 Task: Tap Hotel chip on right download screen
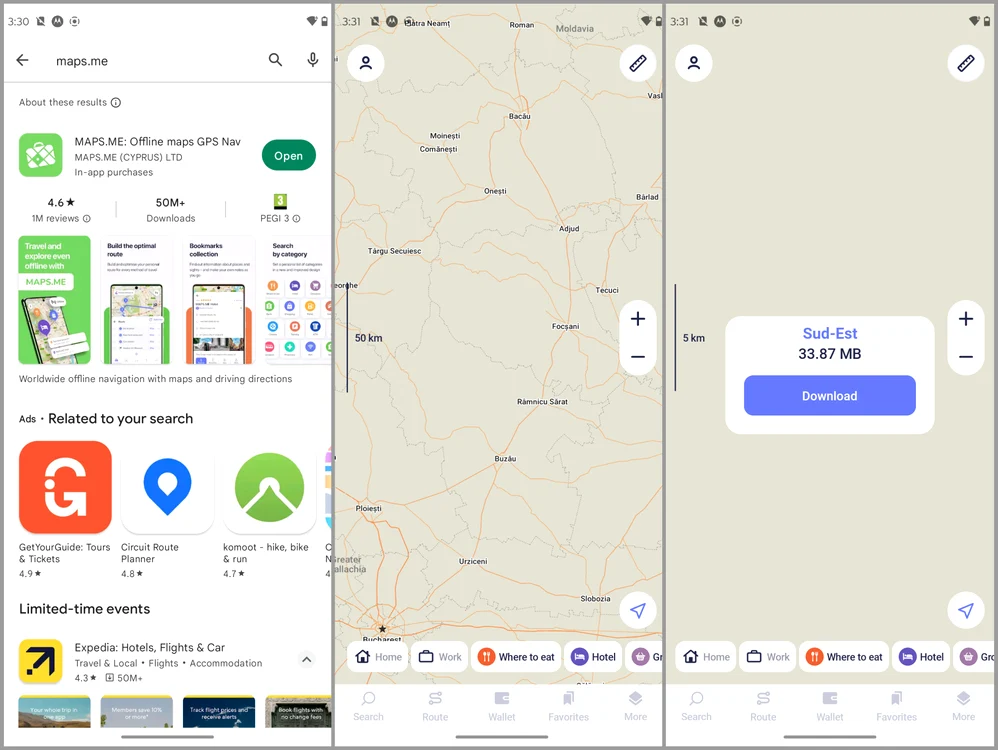point(921,656)
